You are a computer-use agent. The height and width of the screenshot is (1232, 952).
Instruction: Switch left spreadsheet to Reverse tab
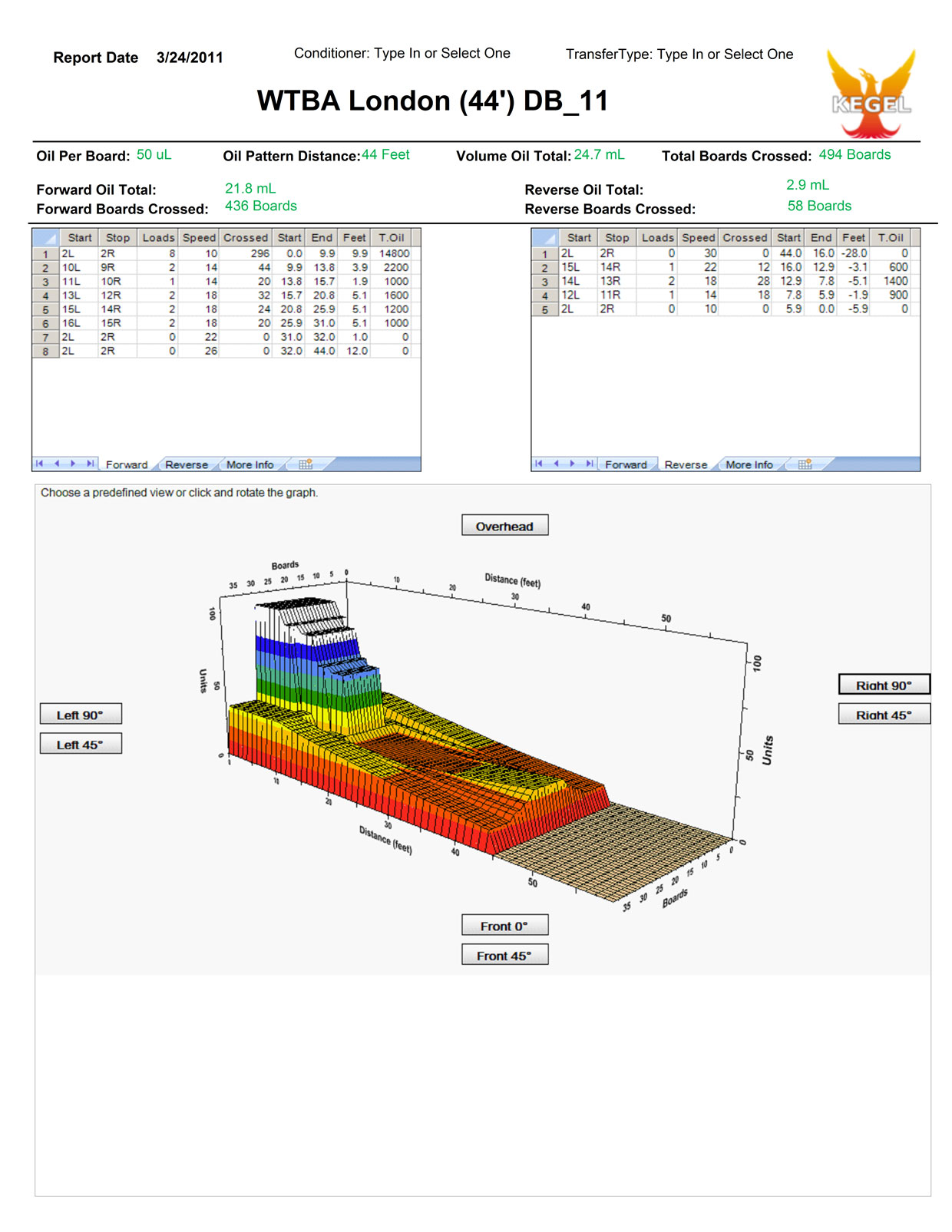(186, 464)
